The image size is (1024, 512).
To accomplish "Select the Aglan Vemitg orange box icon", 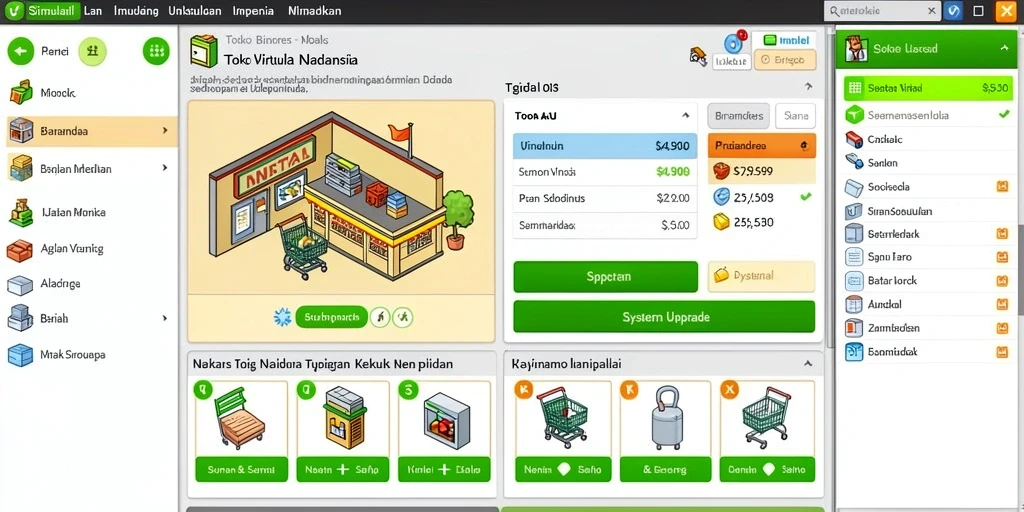I will click(x=20, y=249).
